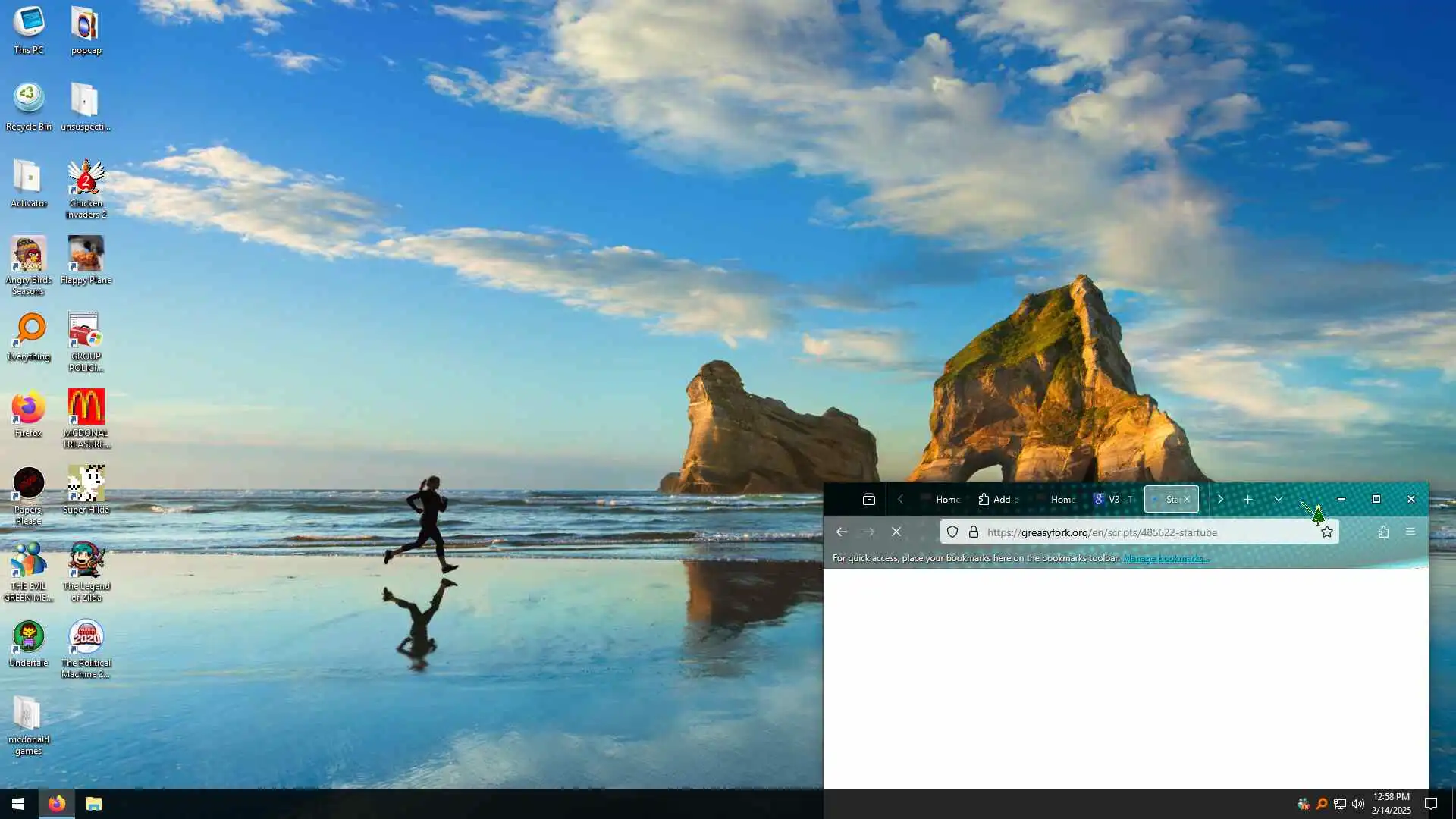Click the site security padlock icon
The height and width of the screenshot is (819, 1456).
[974, 532]
